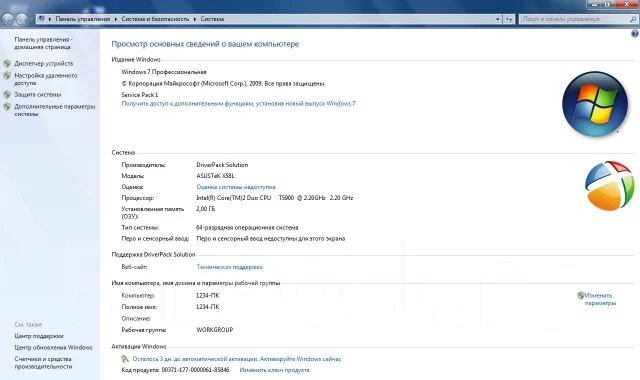The image size is (640, 380).
Task: Click the DriverPack Solution logo image
Action: coord(609,186)
